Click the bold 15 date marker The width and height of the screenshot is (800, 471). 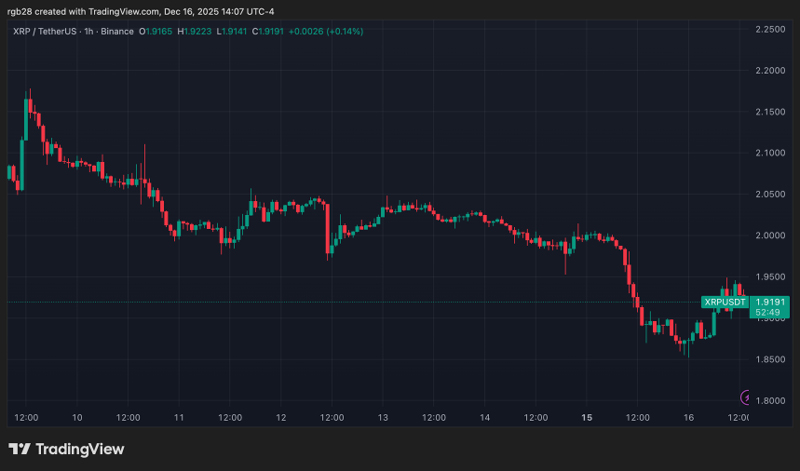coord(587,417)
